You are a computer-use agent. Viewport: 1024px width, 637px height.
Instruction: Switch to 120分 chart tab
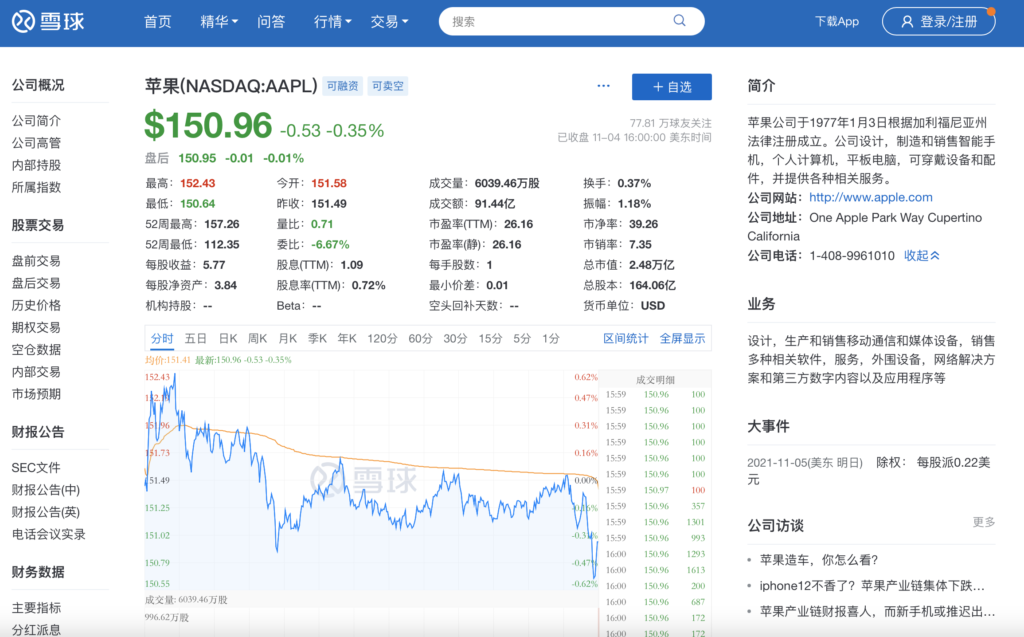tap(382, 338)
